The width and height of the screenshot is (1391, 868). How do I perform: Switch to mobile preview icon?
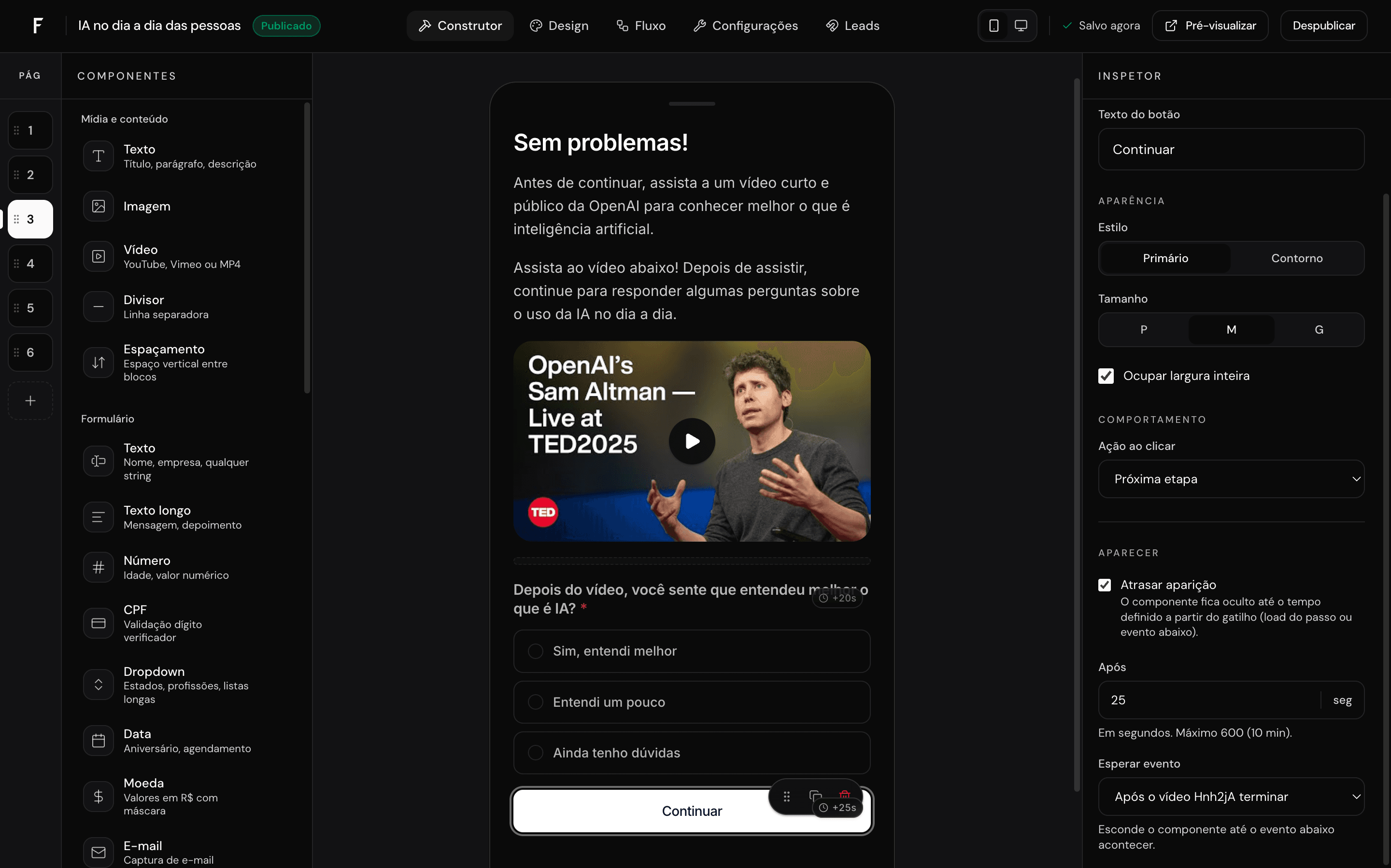coord(994,26)
